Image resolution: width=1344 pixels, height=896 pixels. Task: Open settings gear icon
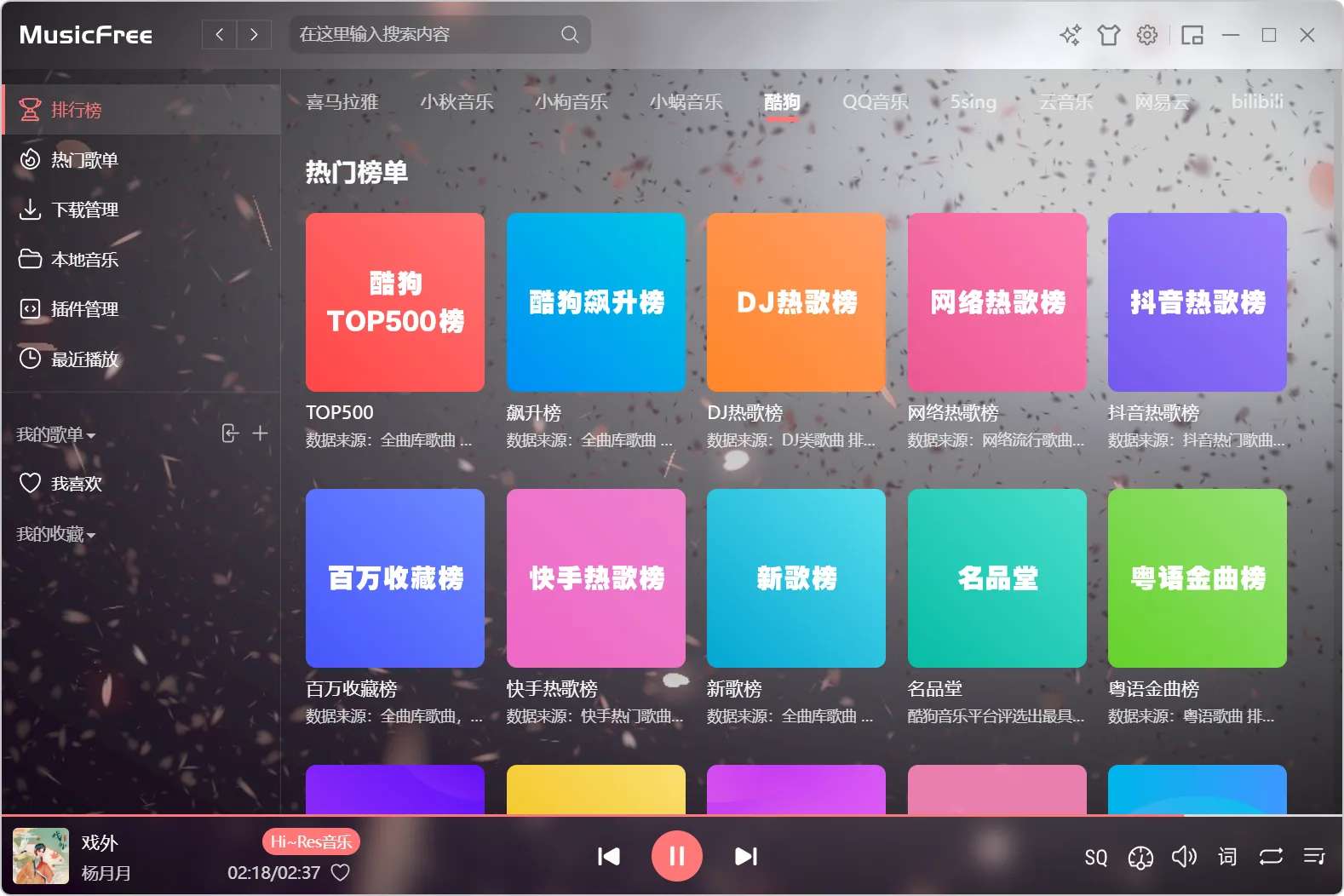1147,35
